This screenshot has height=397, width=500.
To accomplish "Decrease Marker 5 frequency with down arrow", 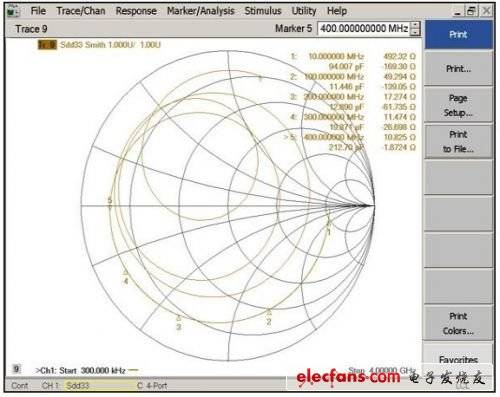I will [x=415, y=32].
